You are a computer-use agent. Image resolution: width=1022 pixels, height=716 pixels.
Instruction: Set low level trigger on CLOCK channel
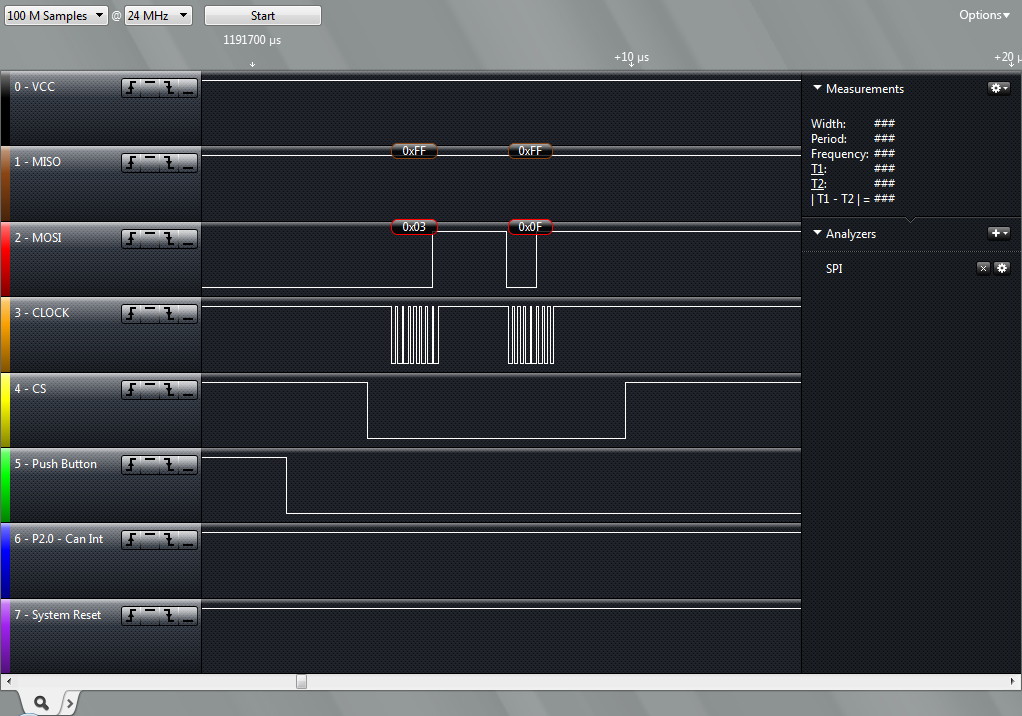pyautogui.click(x=188, y=314)
